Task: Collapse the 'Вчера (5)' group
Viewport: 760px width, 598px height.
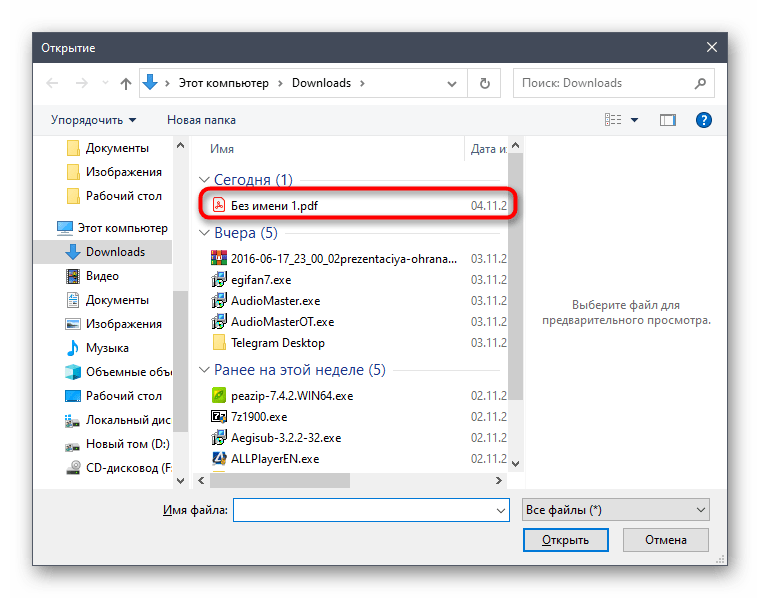Action: 204,233
